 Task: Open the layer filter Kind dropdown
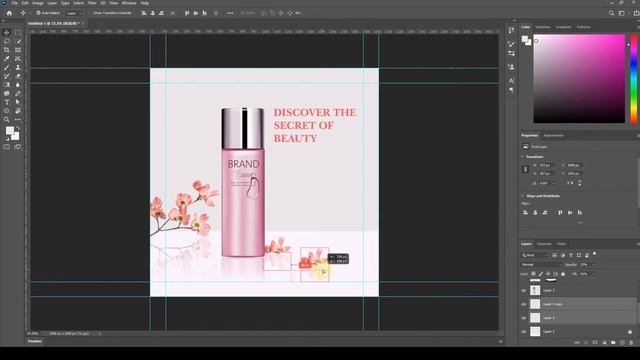535,255
